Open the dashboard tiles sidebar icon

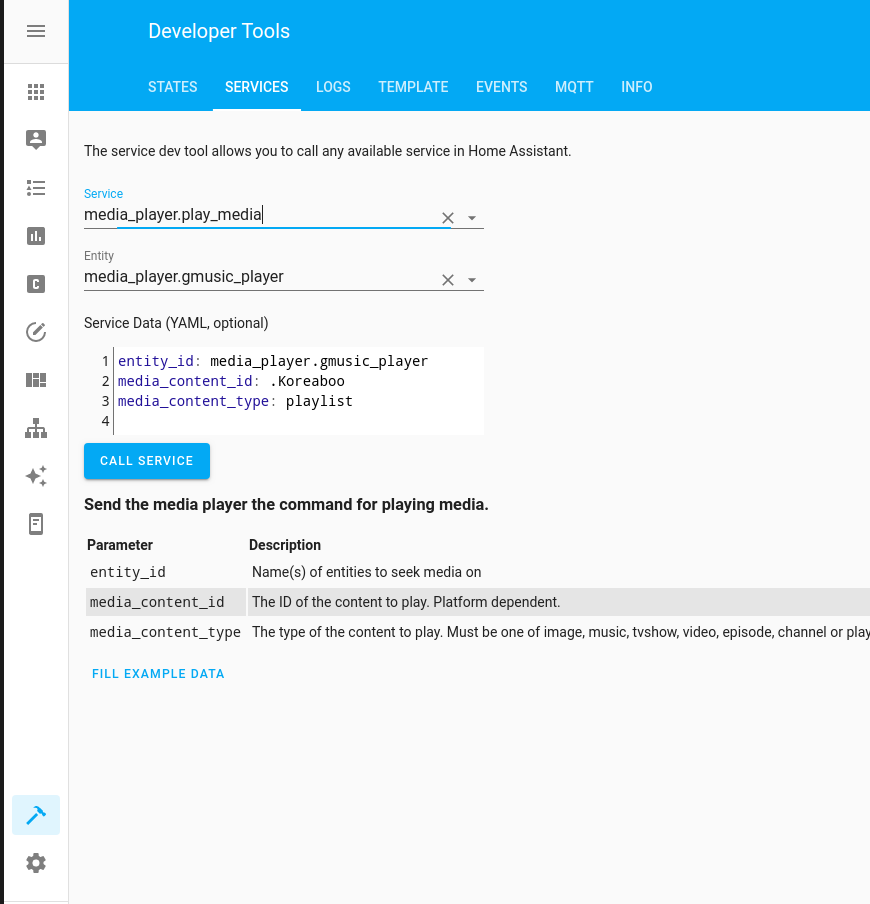[36, 380]
